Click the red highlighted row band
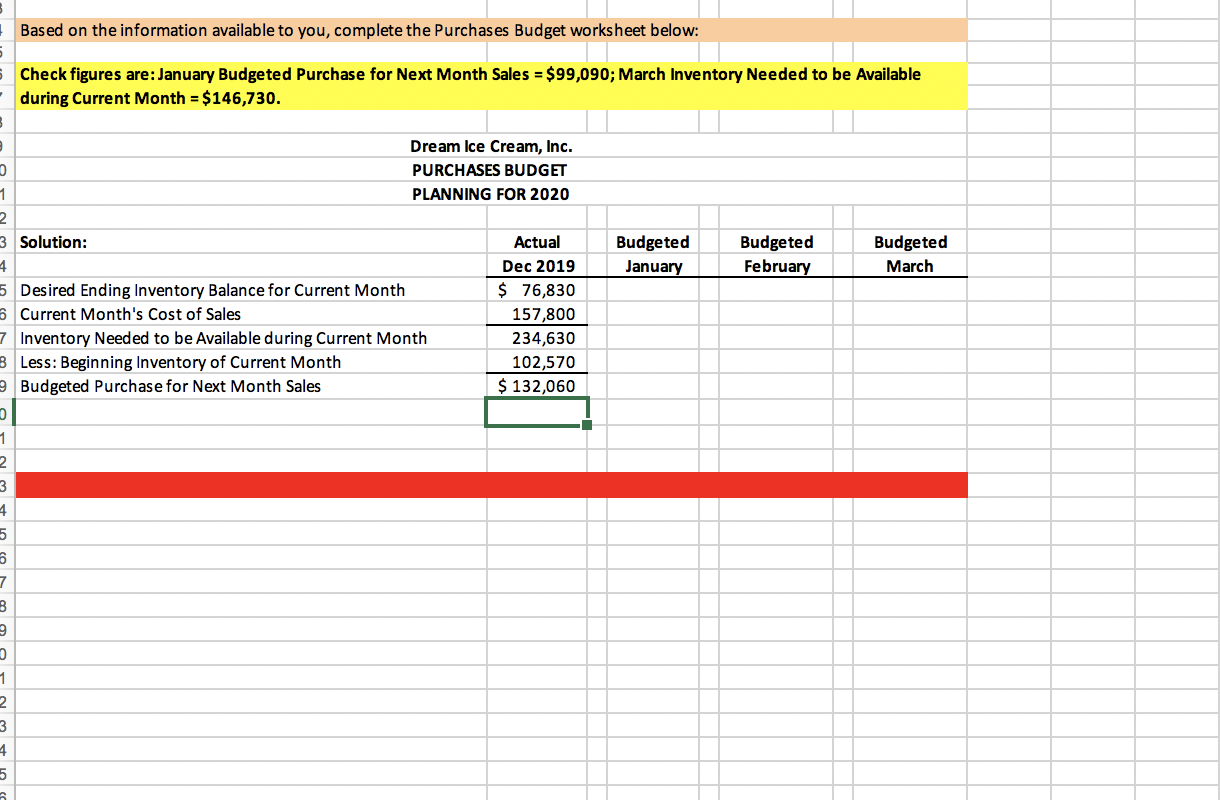This screenshot has width=1220, height=800. [x=490, y=484]
